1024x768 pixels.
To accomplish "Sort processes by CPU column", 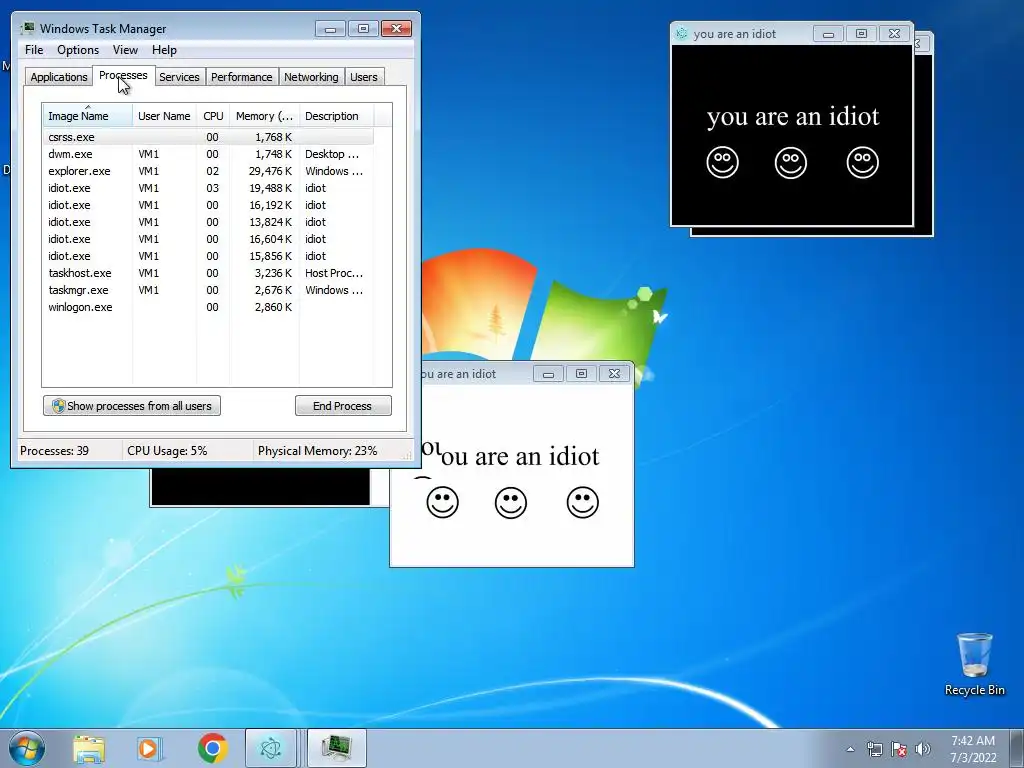I will click(x=213, y=116).
